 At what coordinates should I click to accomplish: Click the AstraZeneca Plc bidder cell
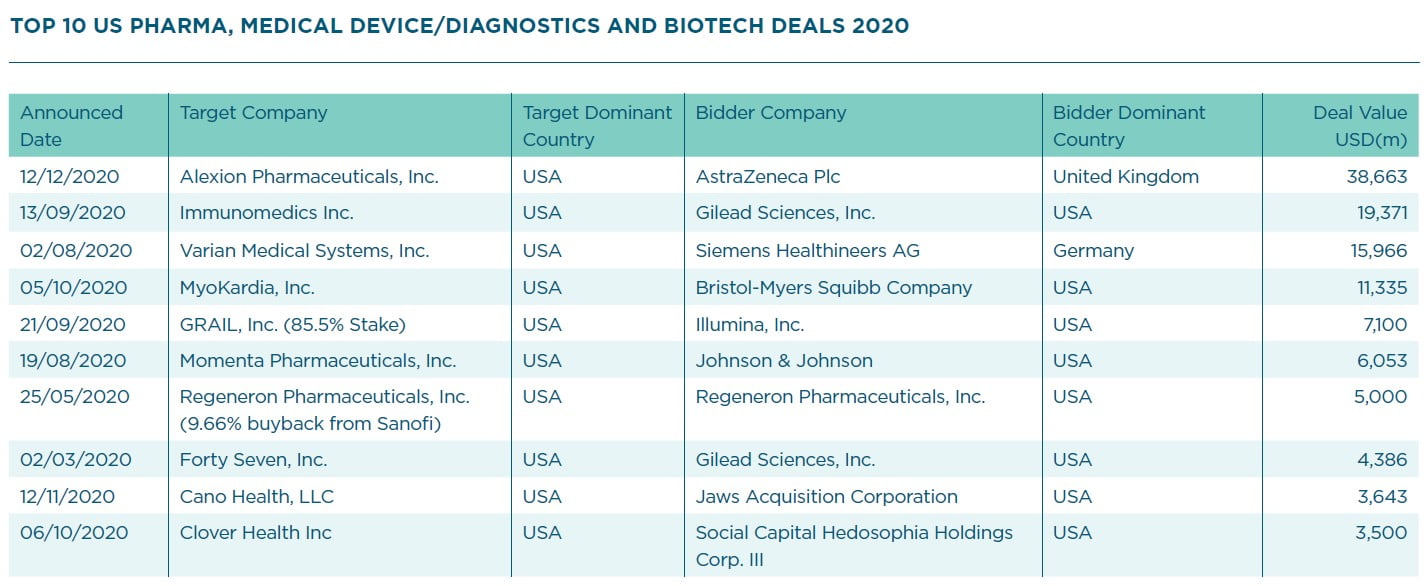coord(768,177)
